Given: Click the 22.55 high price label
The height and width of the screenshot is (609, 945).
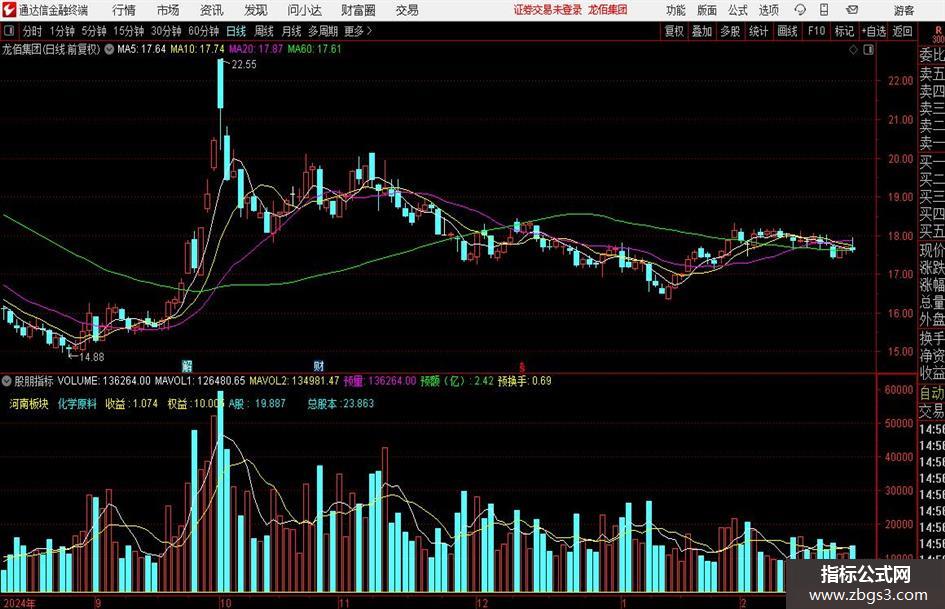Looking at the screenshot, I should [243, 64].
